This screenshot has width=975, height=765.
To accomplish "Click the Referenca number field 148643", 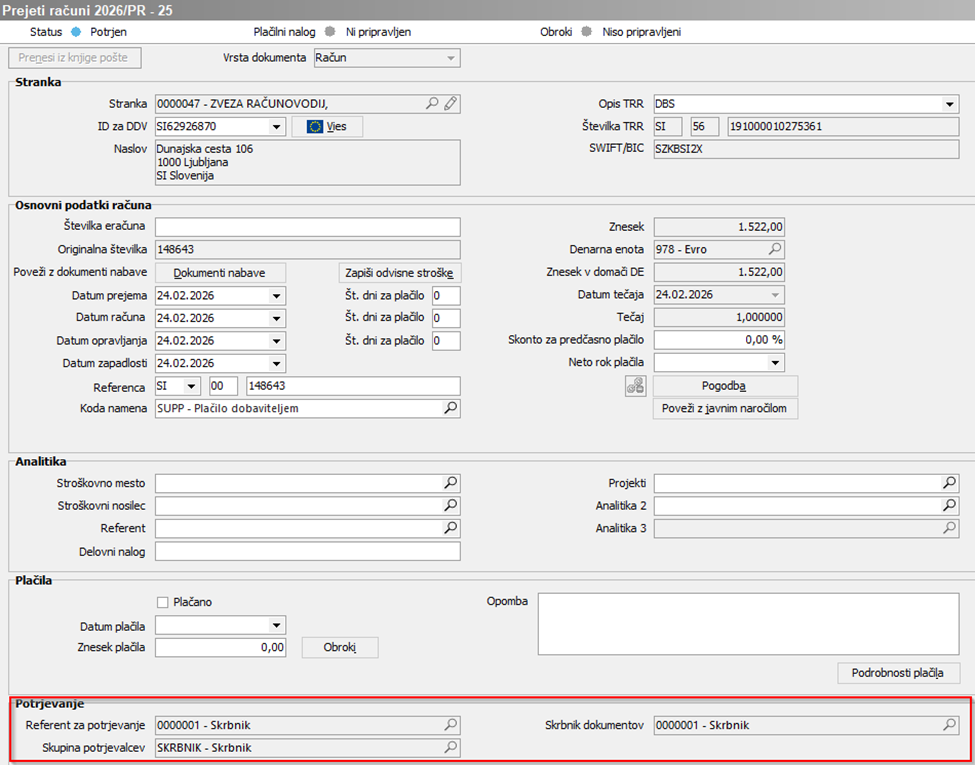I will (353, 386).
